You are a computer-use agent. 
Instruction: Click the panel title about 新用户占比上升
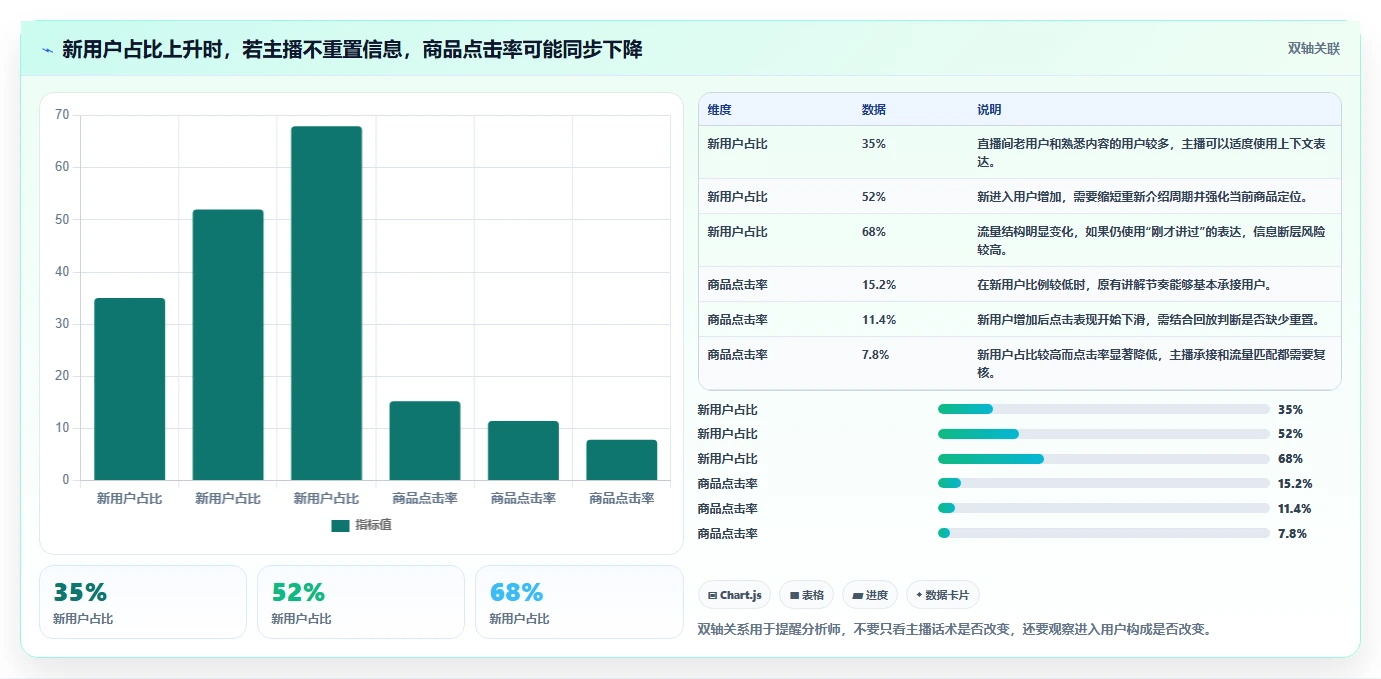pos(352,49)
